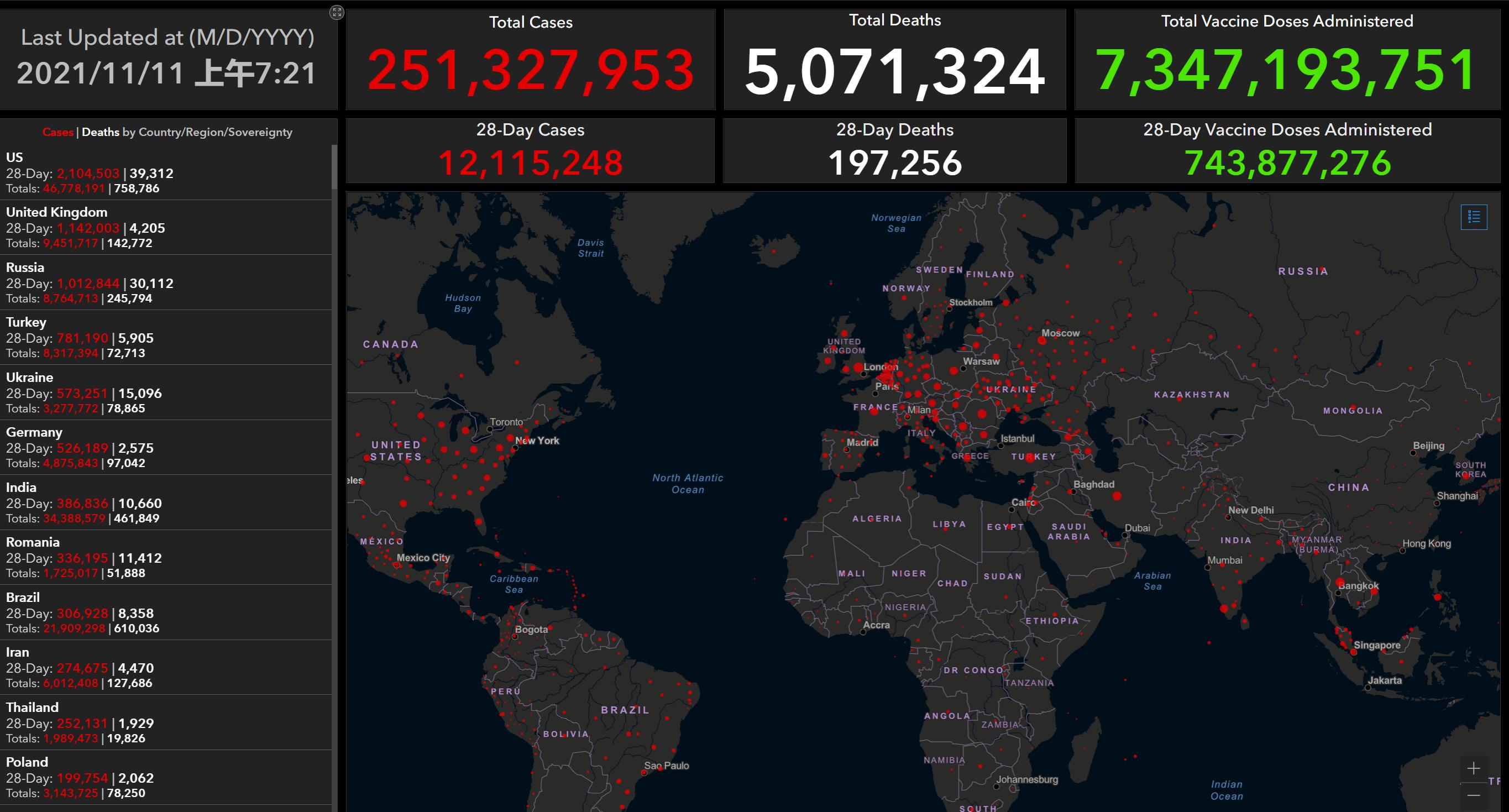Zoom out of the map

click(1474, 795)
